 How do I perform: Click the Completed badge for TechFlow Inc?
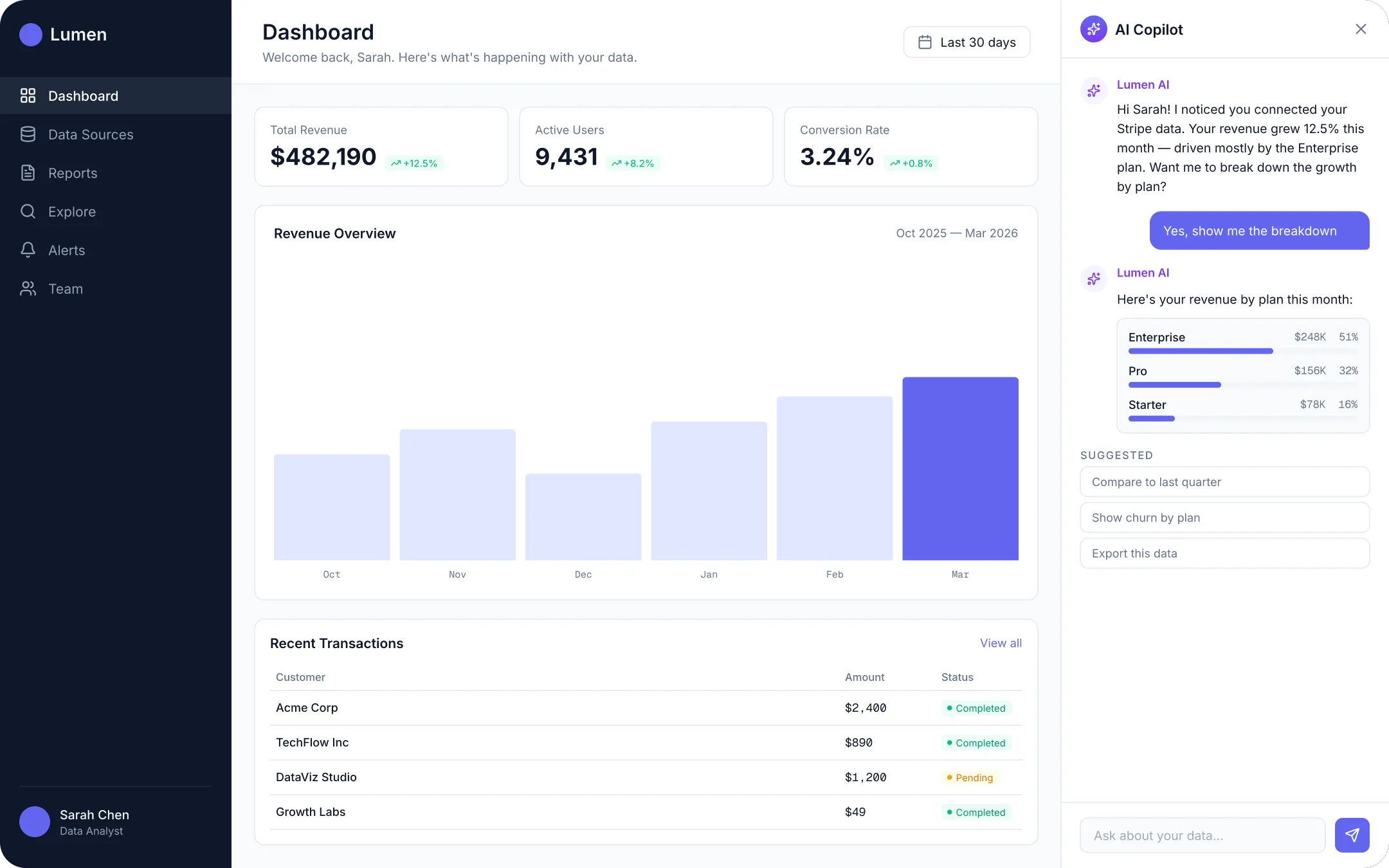pyautogui.click(x=976, y=743)
